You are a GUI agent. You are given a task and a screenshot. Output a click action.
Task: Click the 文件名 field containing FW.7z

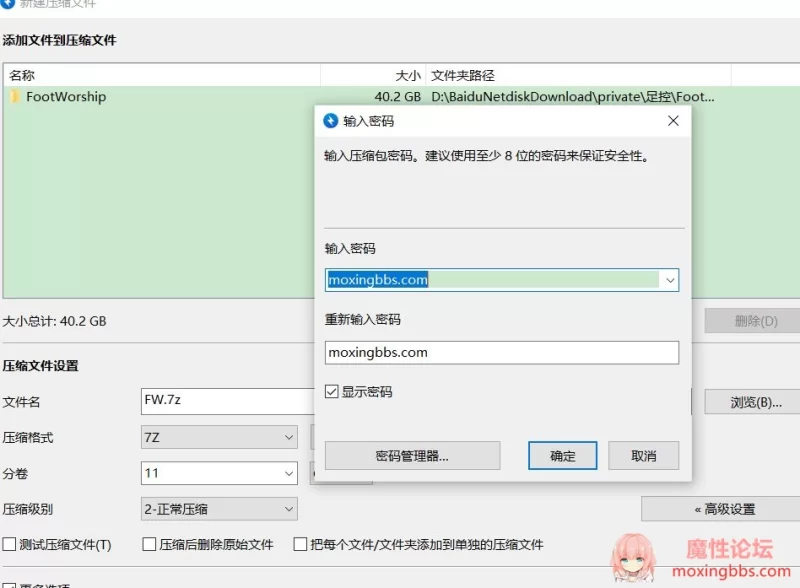[228, 401]
